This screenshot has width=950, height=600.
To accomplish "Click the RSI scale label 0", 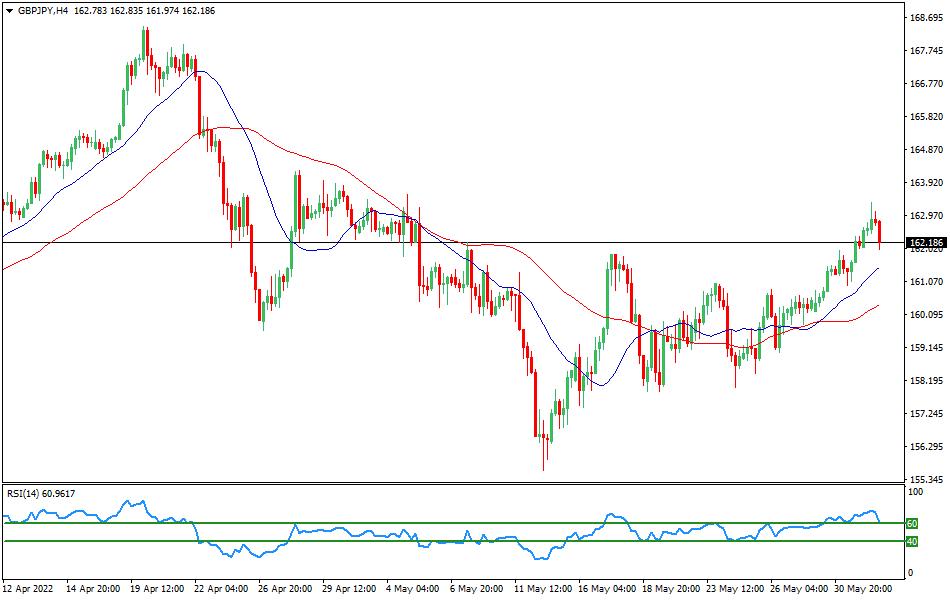I will click(x=909, y=573).
